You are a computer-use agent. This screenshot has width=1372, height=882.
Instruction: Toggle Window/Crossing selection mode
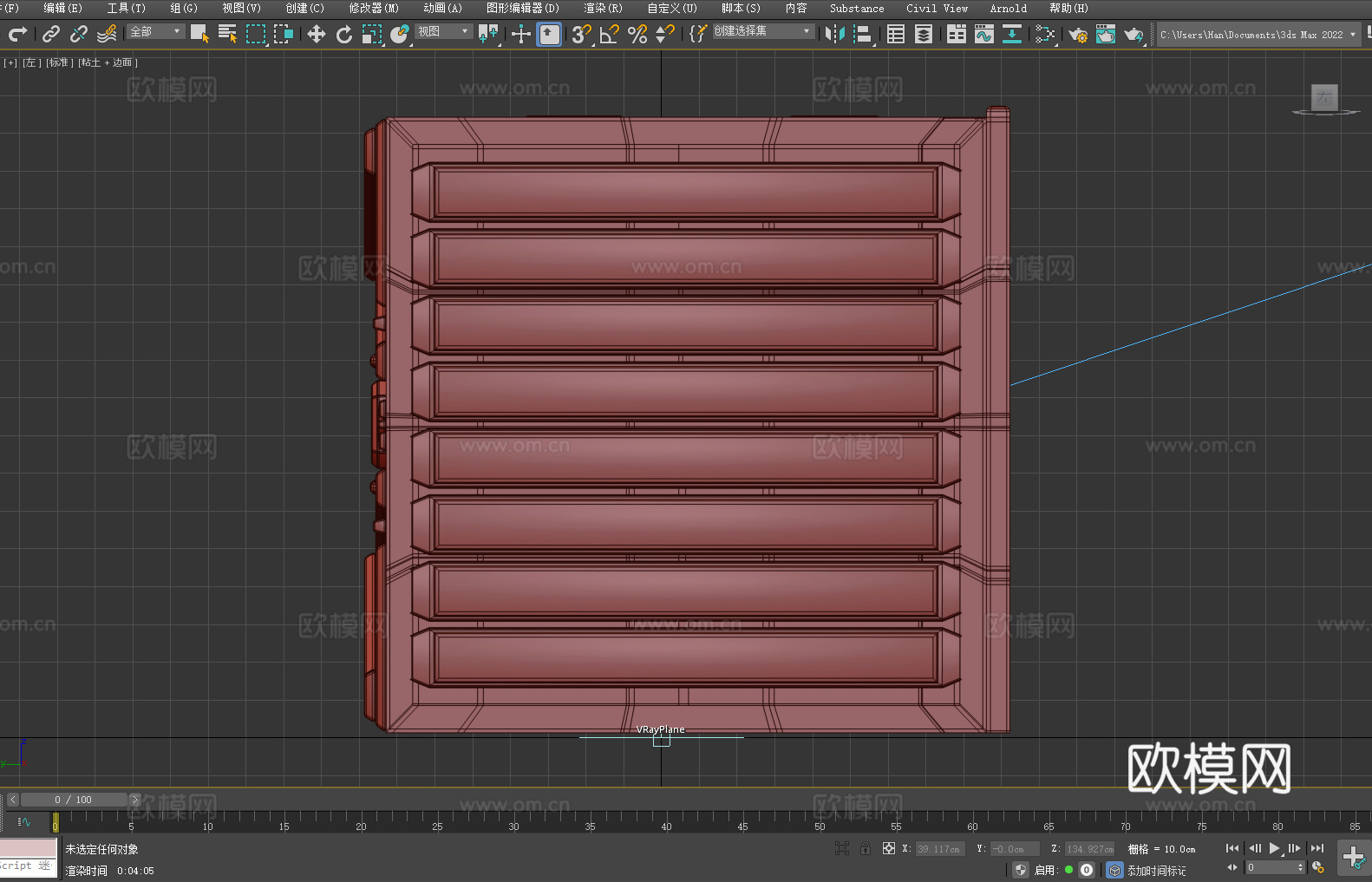[284, 34]
